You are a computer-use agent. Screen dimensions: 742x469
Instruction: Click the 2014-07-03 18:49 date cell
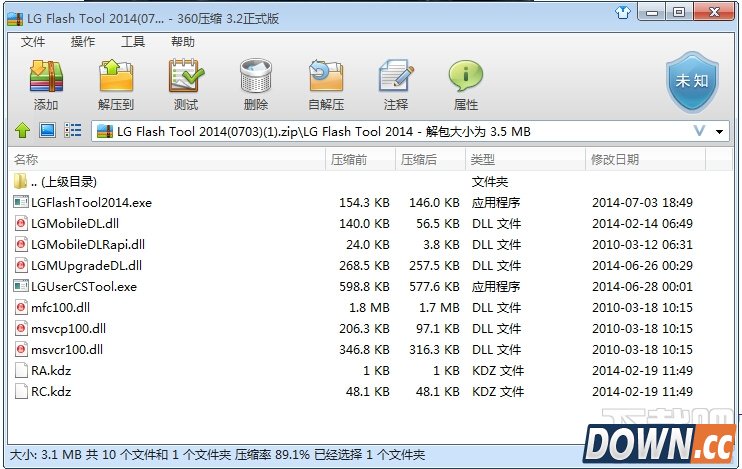coord(642,203)
